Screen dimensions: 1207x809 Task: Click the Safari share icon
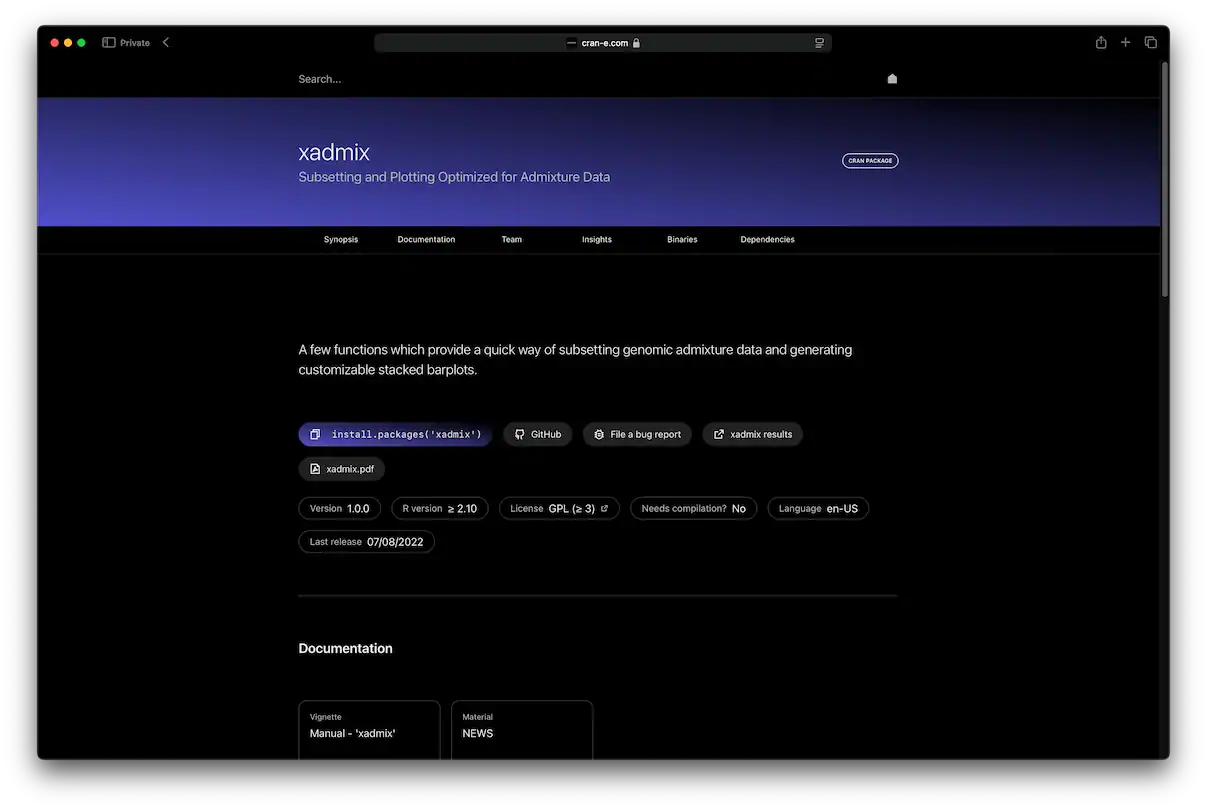tap(1100, 43)
